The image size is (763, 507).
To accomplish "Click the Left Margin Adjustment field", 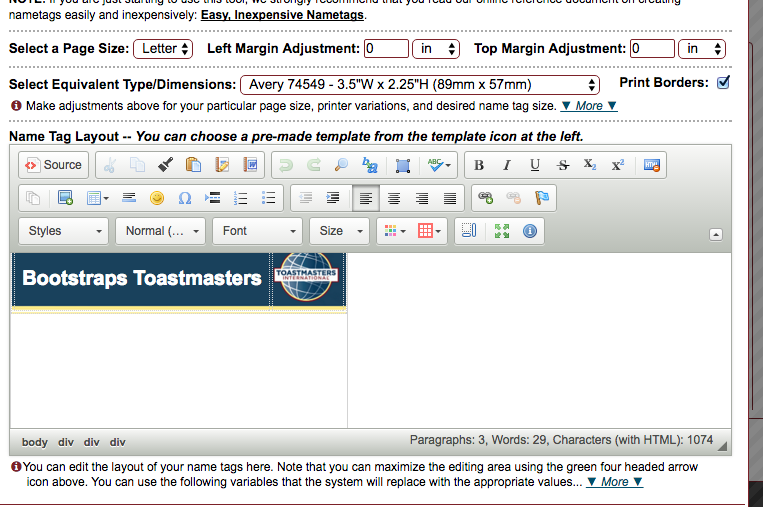I will click(x=386, y=49).
